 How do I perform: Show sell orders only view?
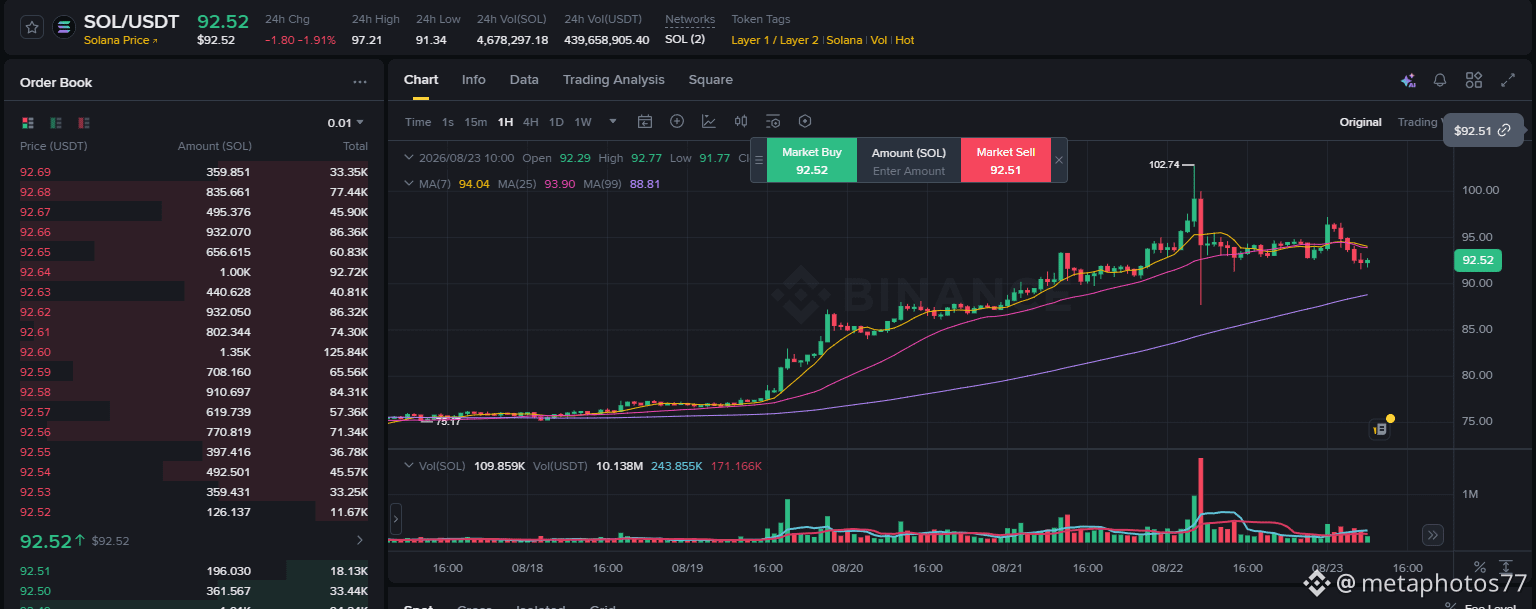tap(84, 123)
